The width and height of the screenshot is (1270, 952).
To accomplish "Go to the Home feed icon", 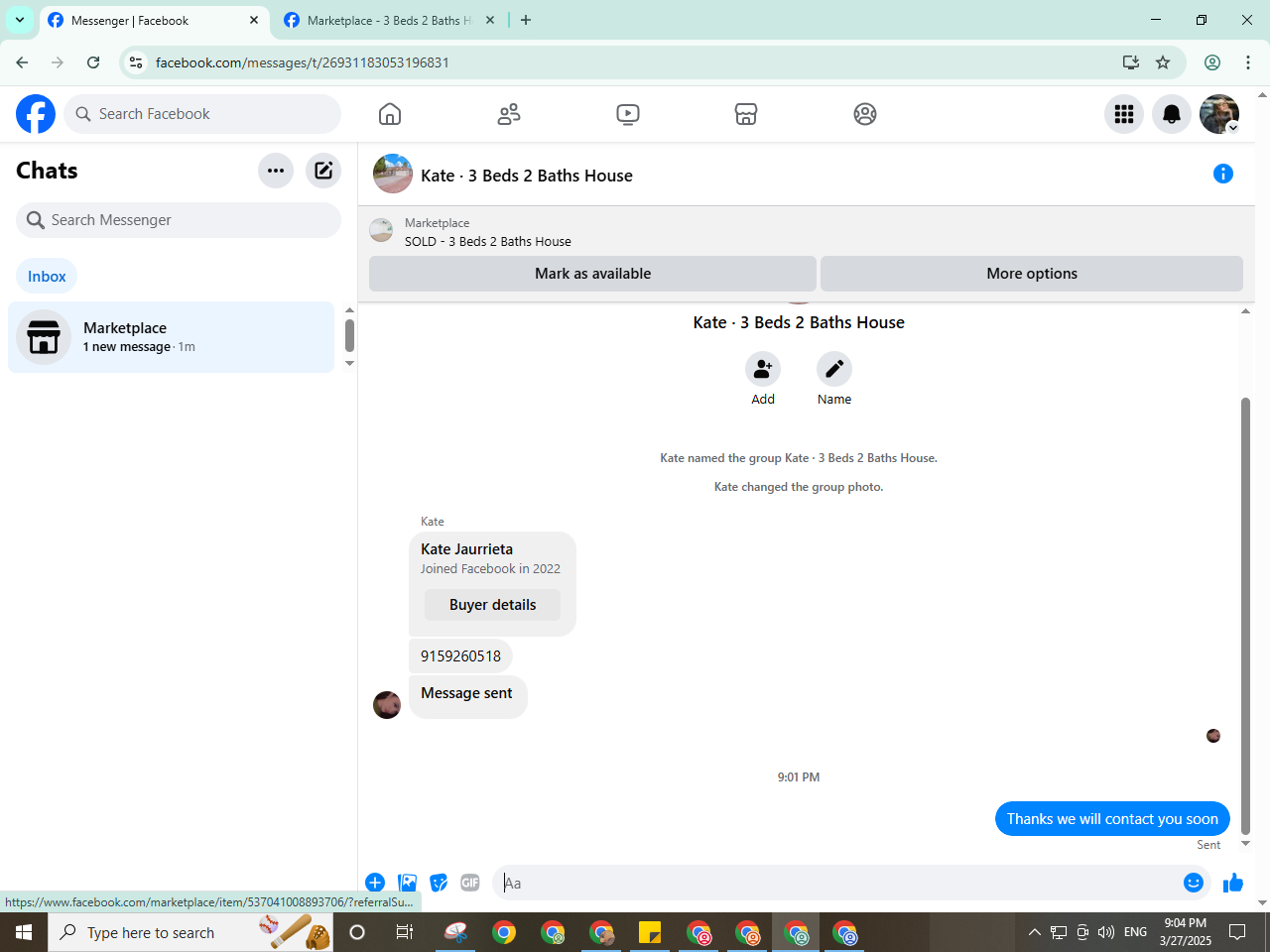I will [x=390, y=114].
